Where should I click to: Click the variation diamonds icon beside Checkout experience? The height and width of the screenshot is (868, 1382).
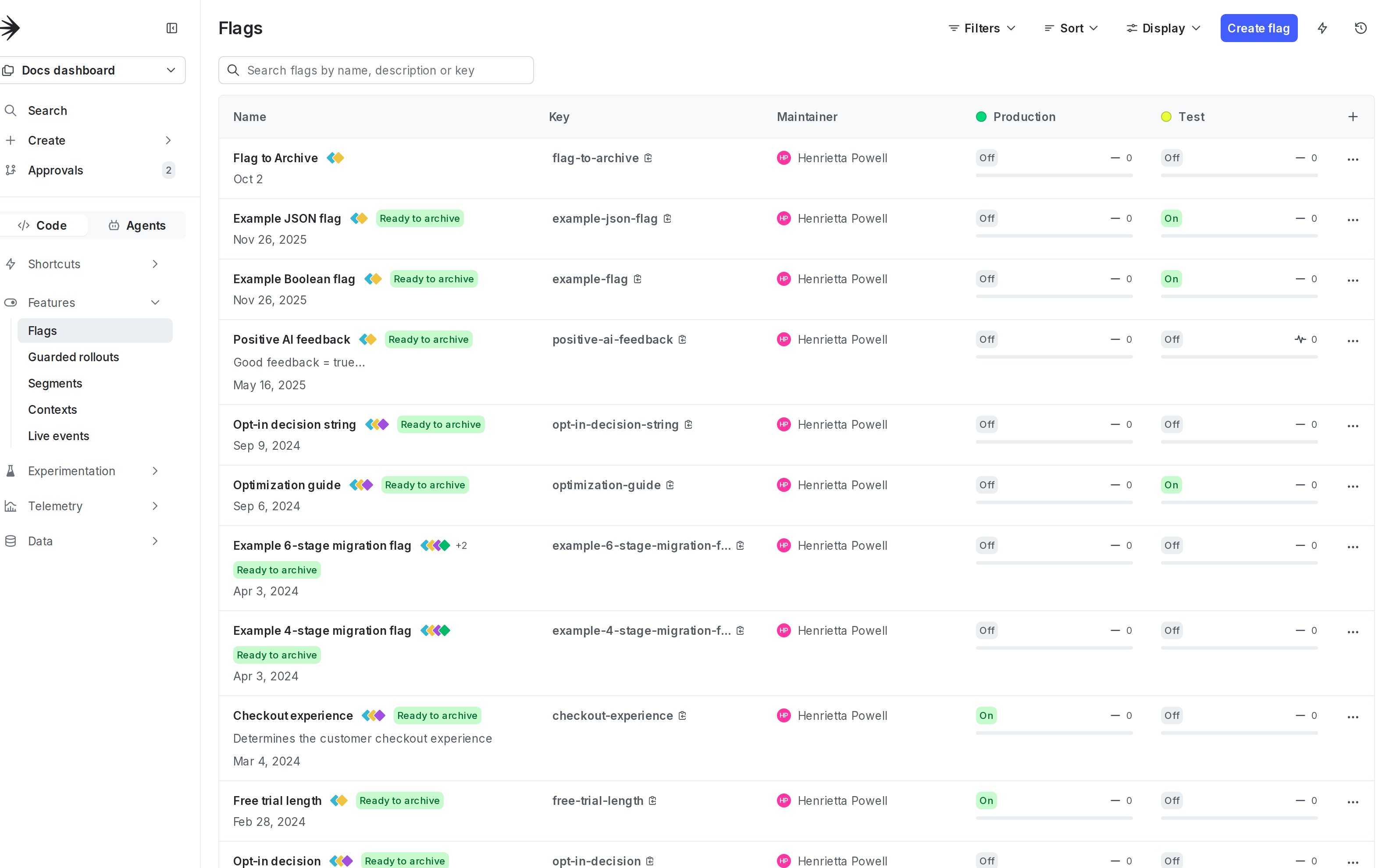click(x=374, y=715)
